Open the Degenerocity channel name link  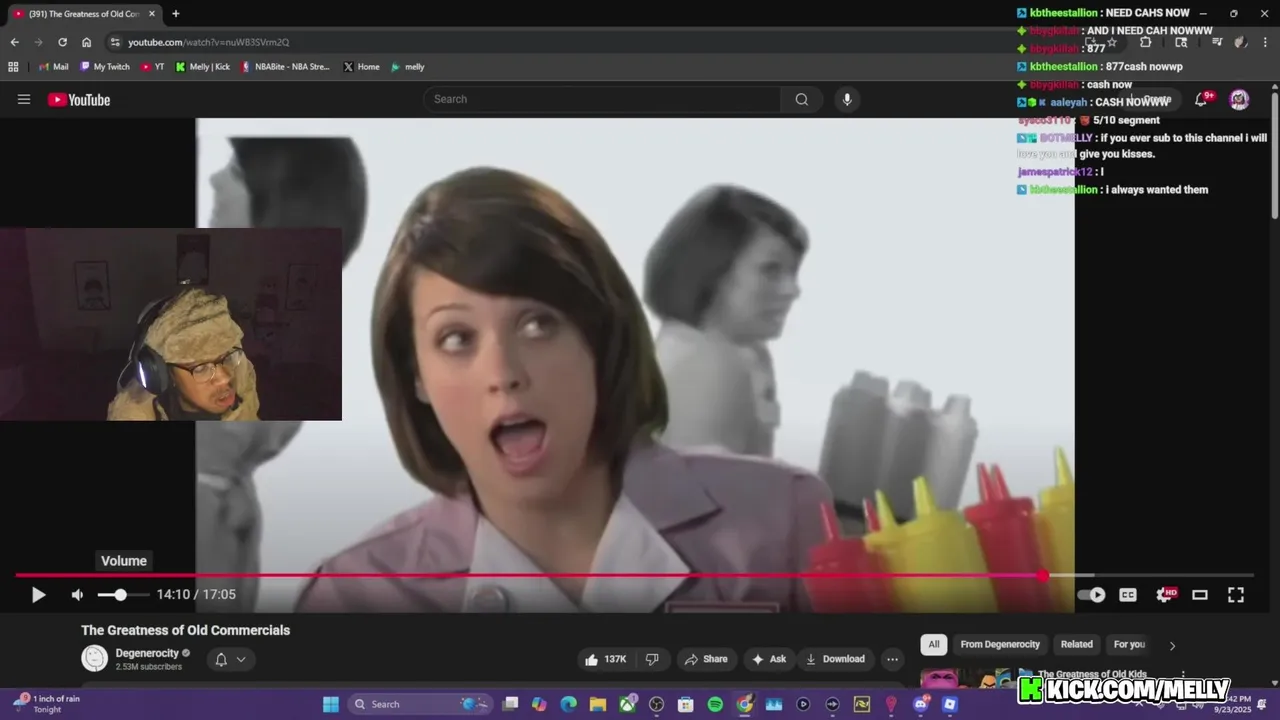(147, 653)
